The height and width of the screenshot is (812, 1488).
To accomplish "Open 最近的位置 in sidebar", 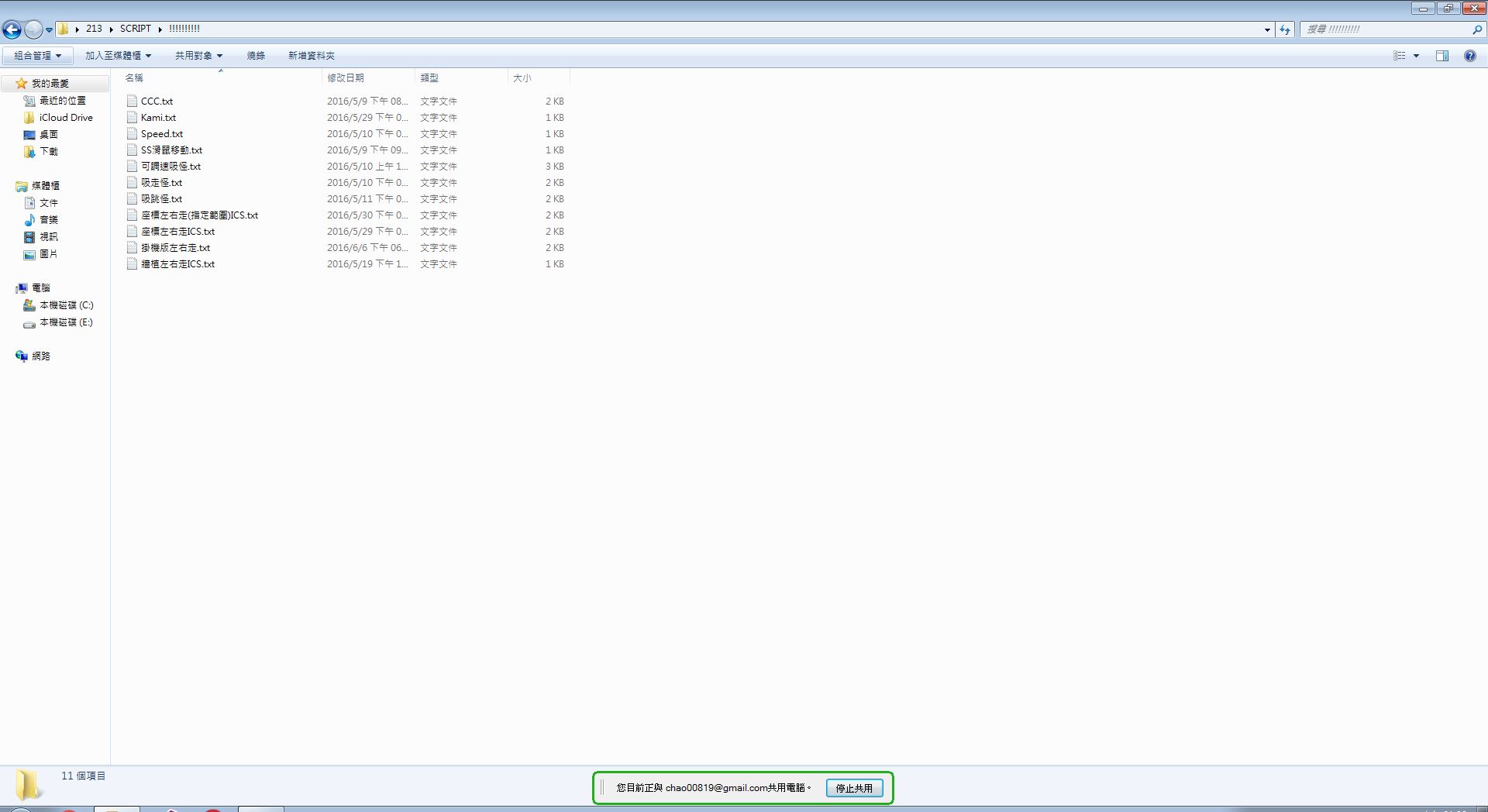I will click(62, 101).
